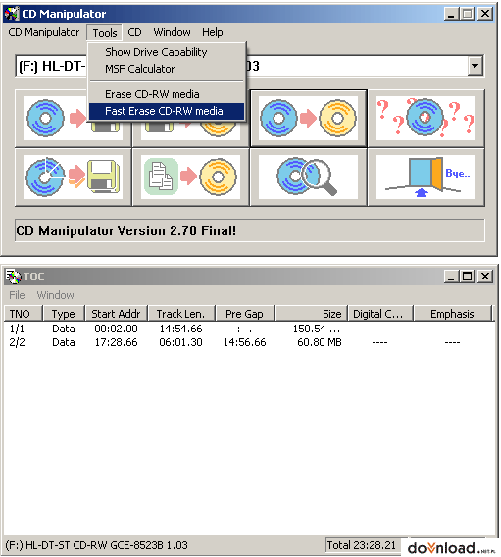Click the disc info question marks icon
501x557 pixels.
click(x=426, y=118)
